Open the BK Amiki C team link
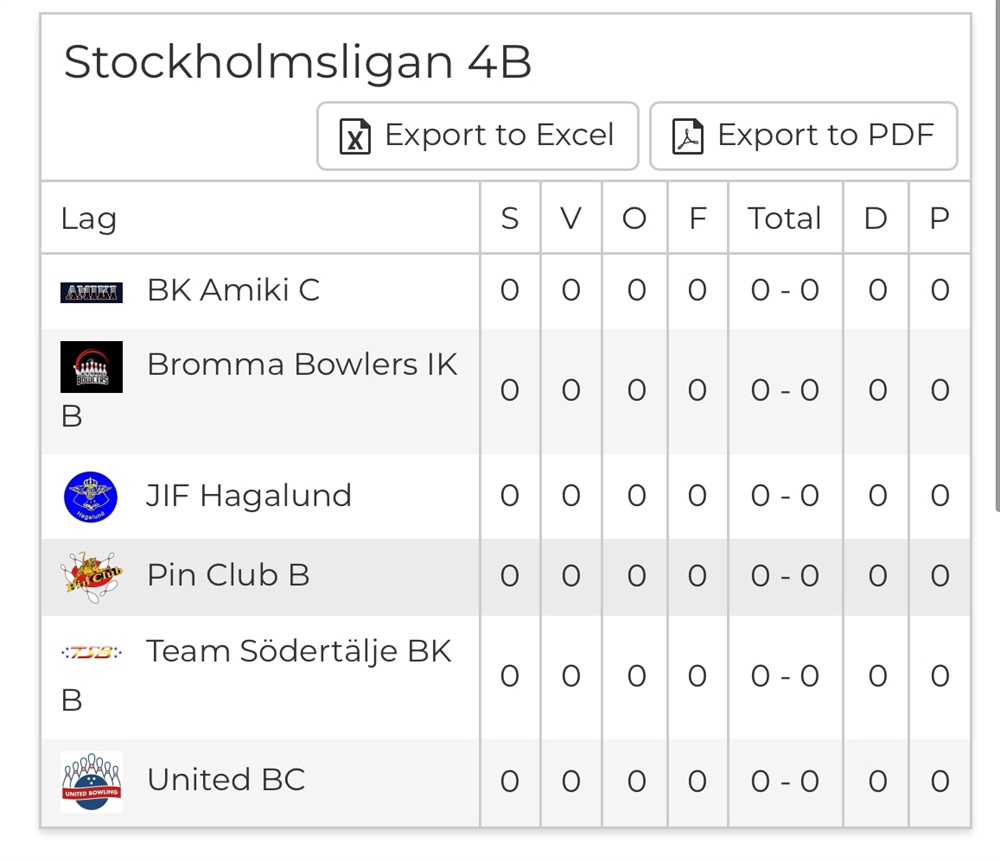 (233, 290)
